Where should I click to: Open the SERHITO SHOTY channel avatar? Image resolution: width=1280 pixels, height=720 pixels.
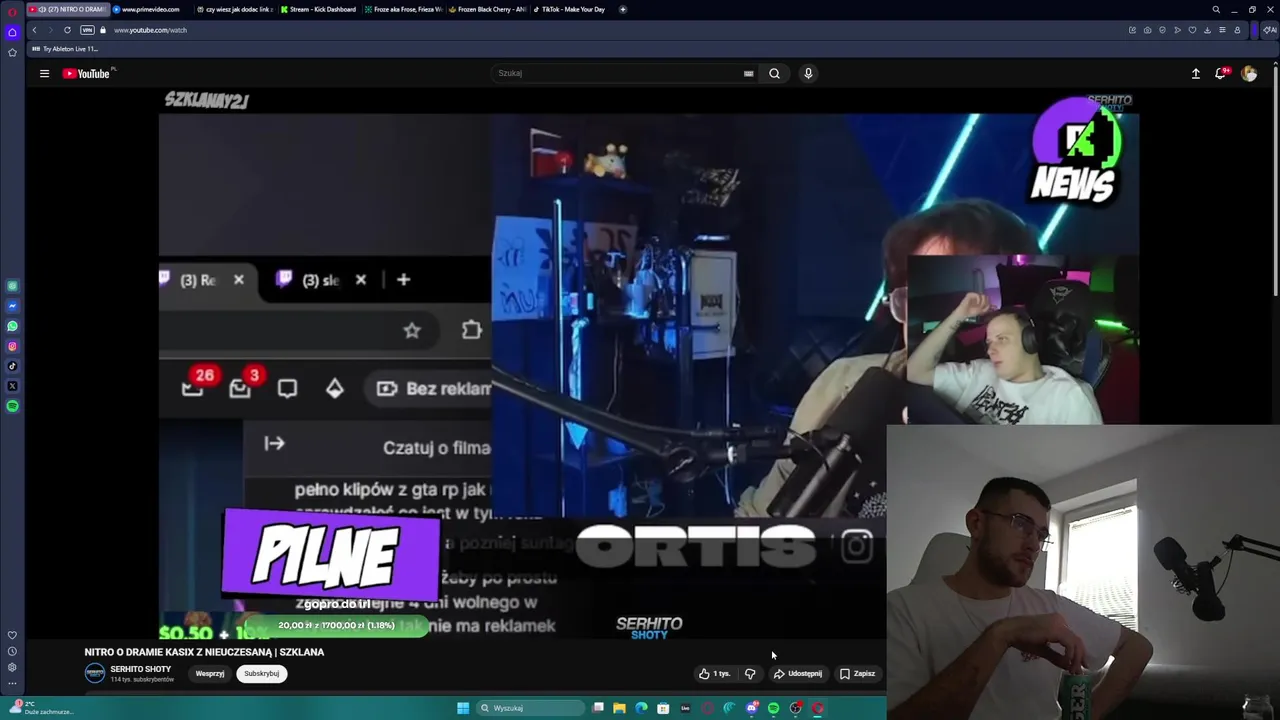[x=95, y=674]
